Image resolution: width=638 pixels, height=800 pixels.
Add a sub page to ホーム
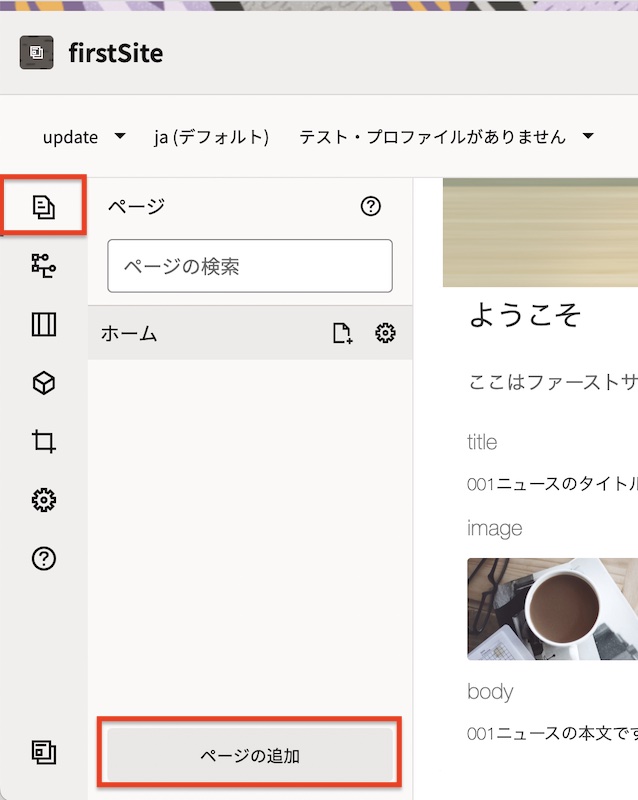point(342,333)
